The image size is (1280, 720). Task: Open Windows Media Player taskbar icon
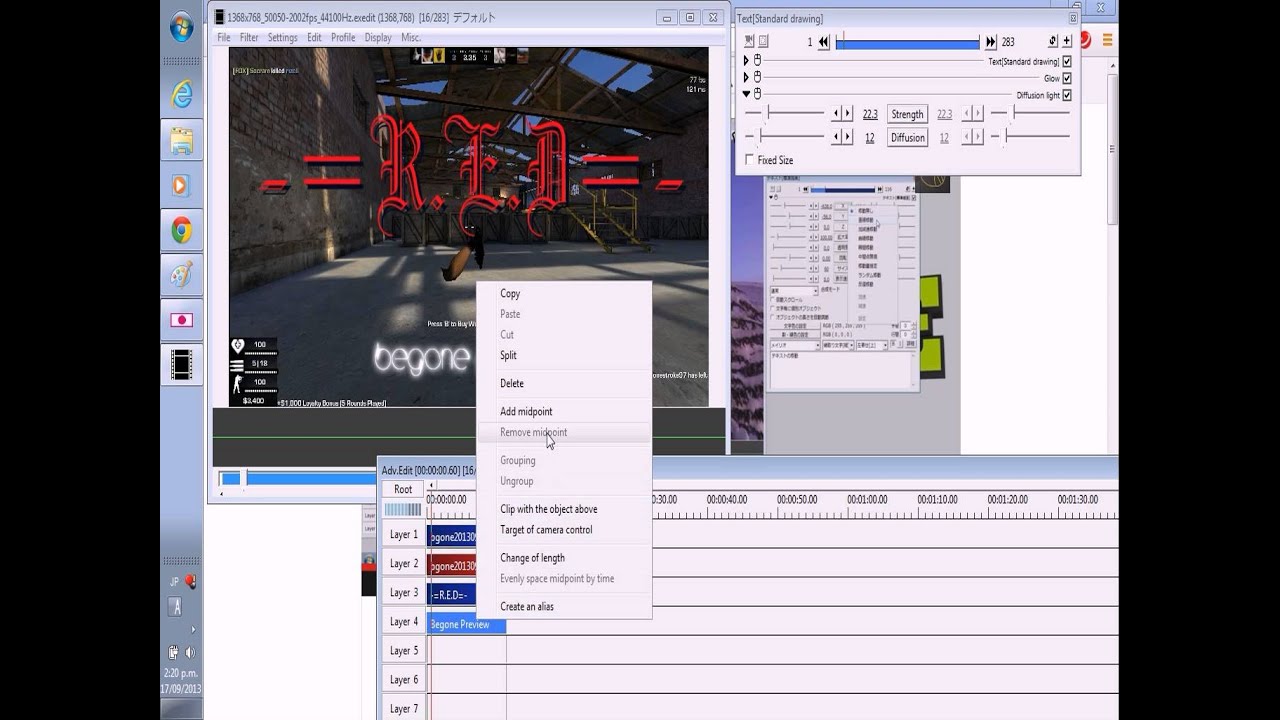[x=182, y=186]
